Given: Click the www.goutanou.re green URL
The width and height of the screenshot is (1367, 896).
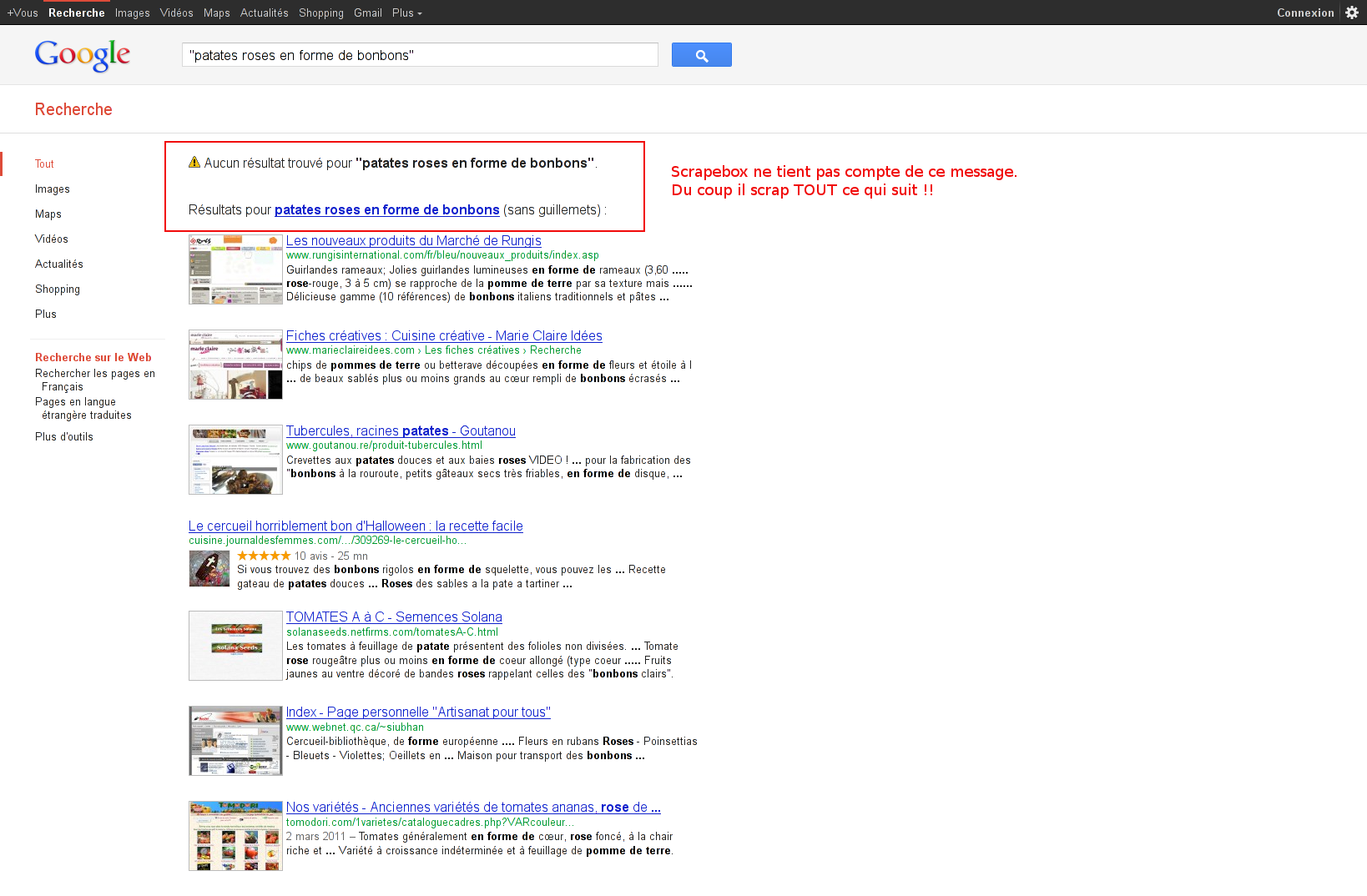Looking at the screenshot, I should 384,445.
